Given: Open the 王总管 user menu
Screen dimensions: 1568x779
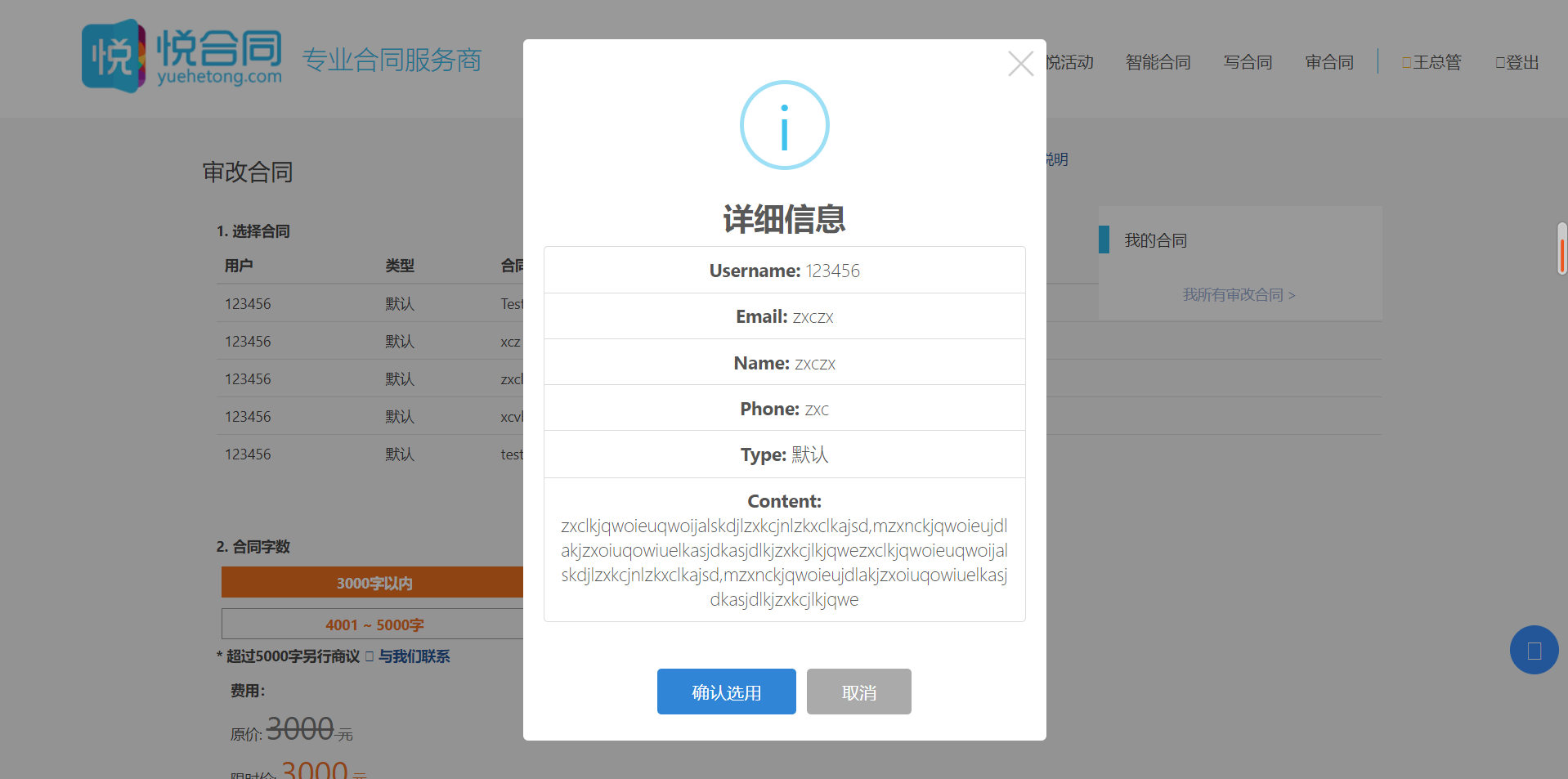Looking at the screenshot, I should click(1431, 62).
